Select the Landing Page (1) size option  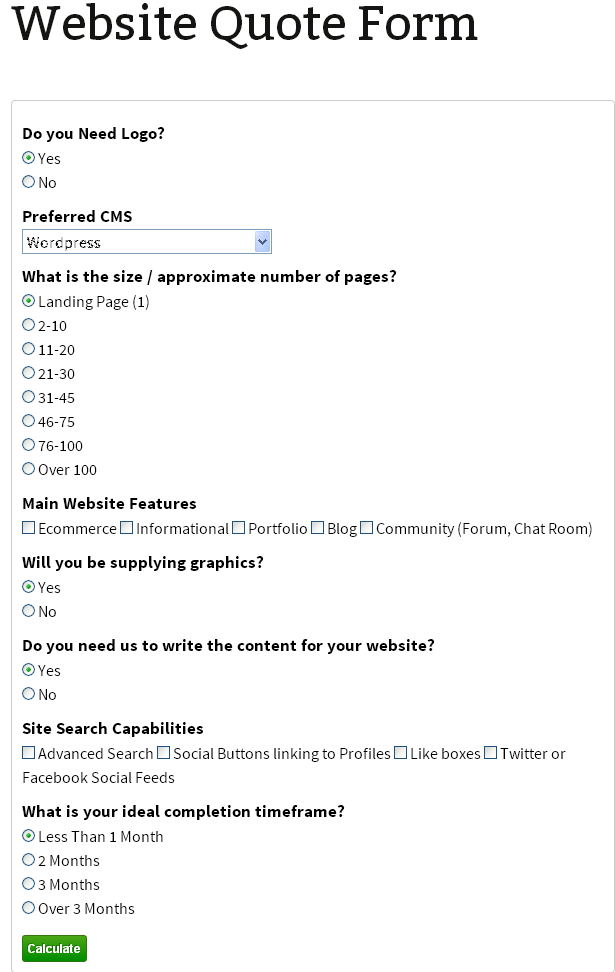(28, 301)
